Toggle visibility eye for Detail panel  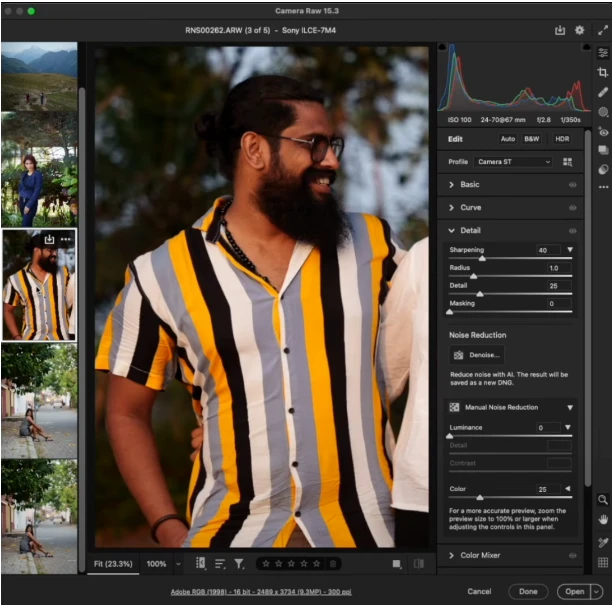tap(573, 231)
